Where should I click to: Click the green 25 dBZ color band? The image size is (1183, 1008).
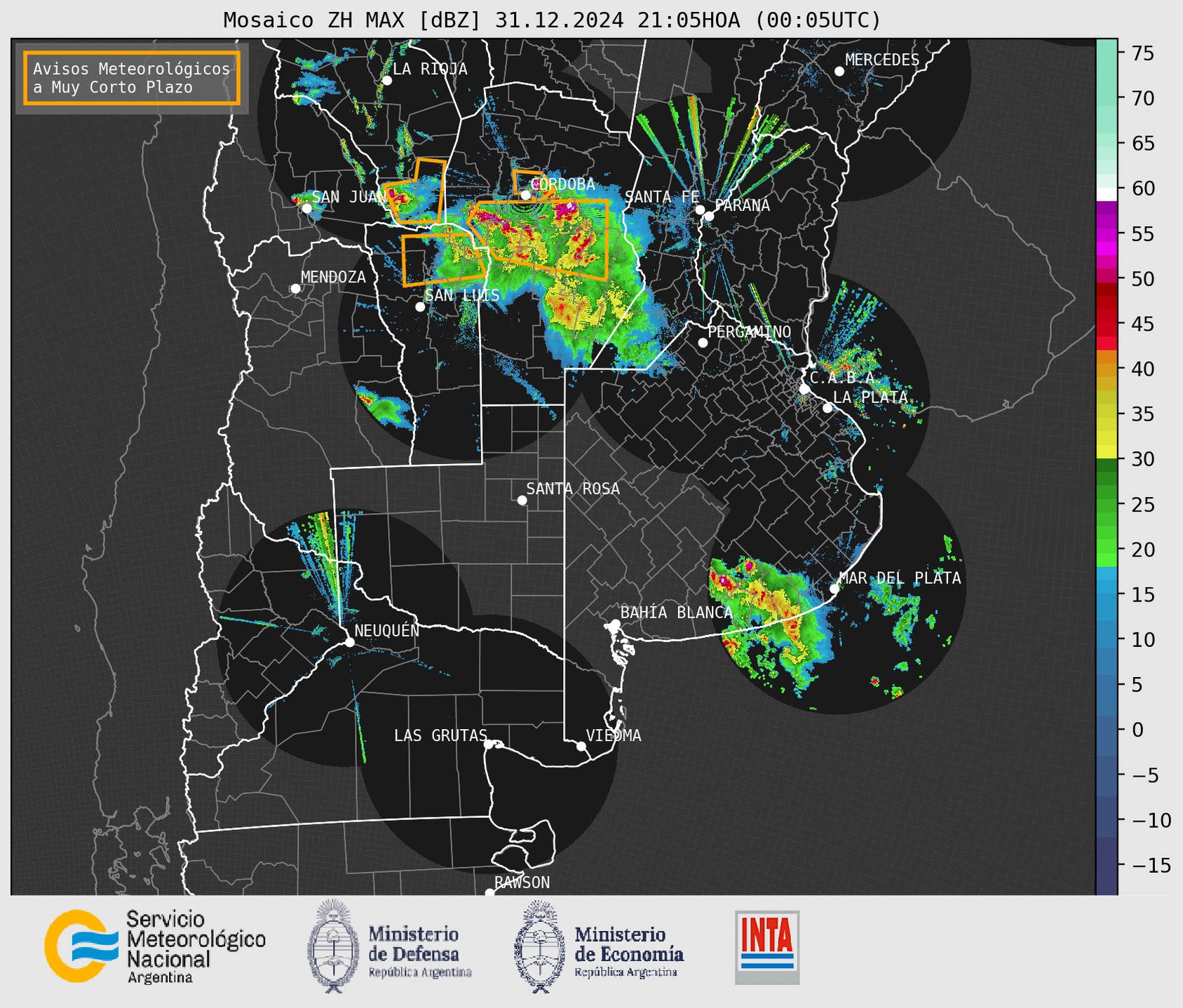pos(1107,504)
